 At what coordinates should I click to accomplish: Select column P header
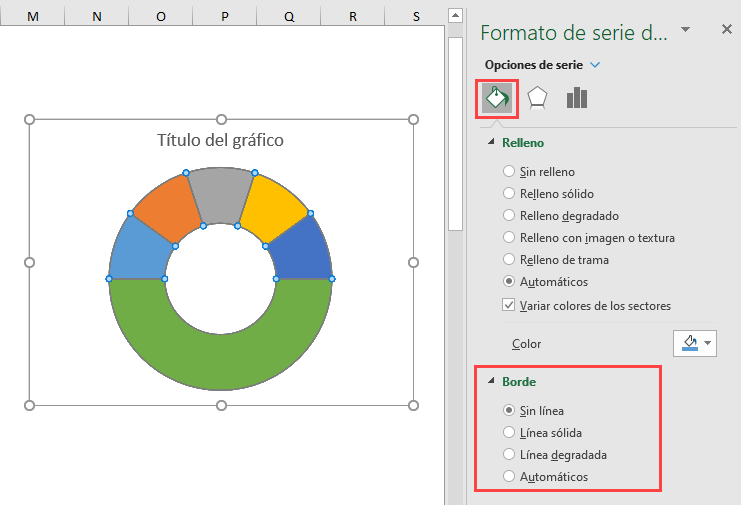224,17
